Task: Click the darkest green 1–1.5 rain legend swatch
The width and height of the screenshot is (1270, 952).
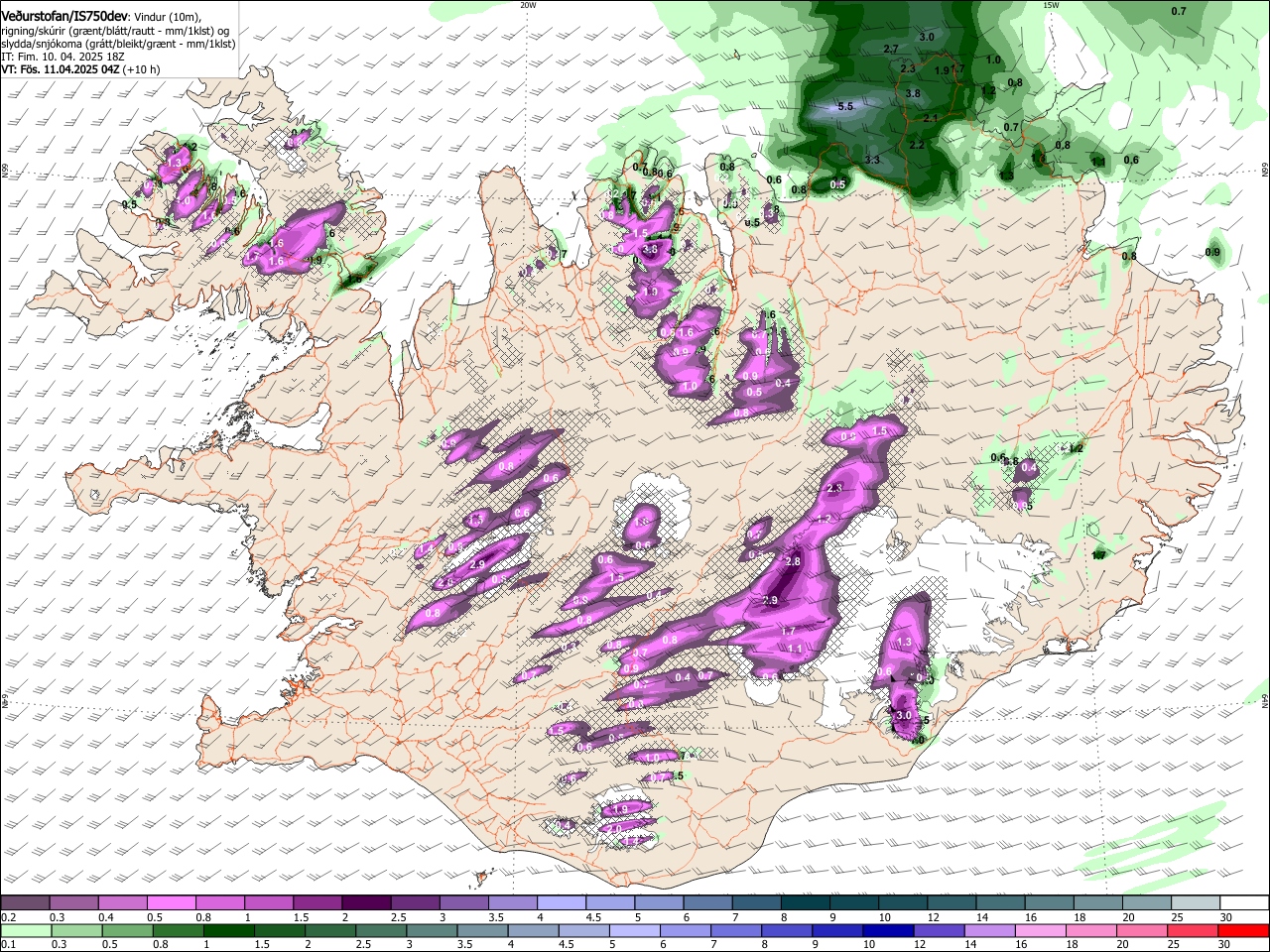Action: click(227, 930)
